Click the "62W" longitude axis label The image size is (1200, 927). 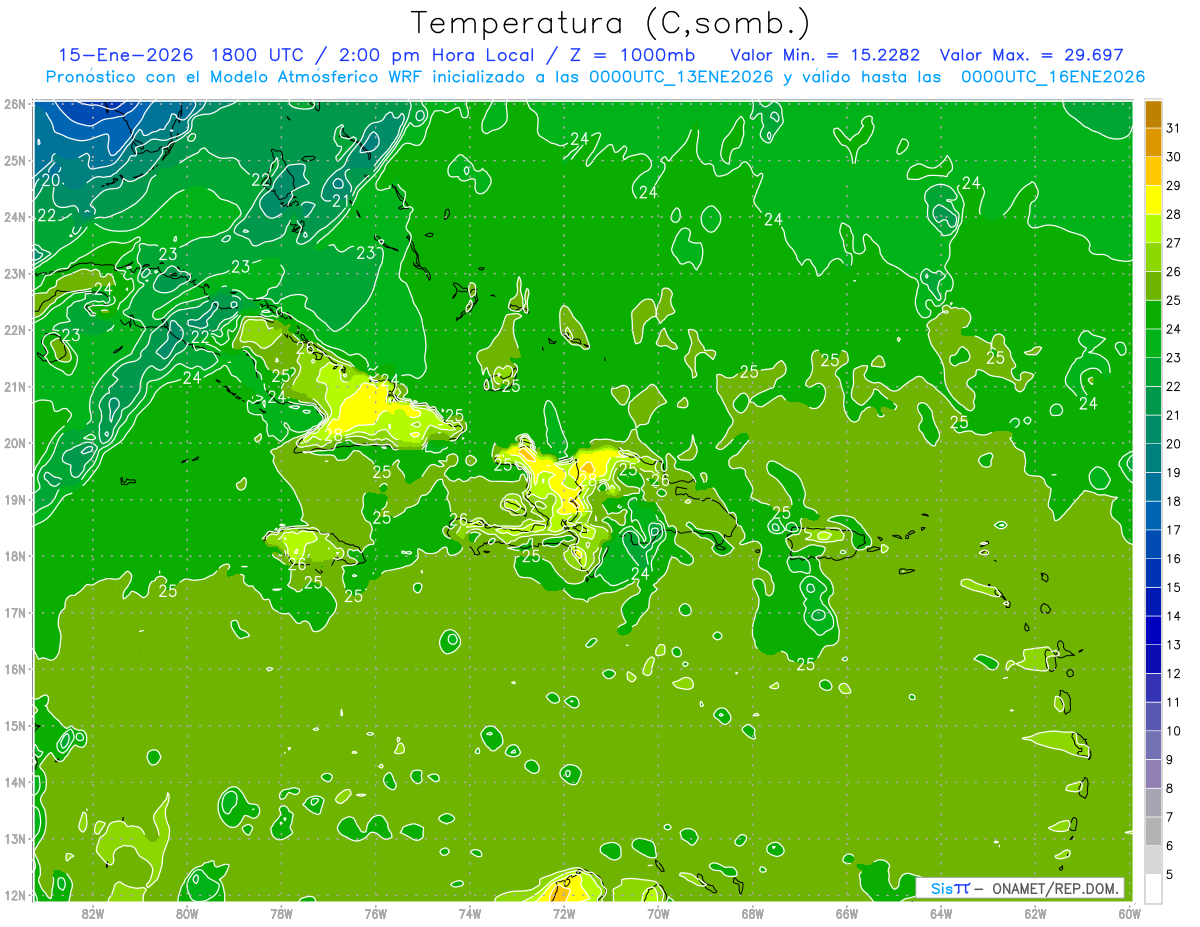[x=1035, y=913]
